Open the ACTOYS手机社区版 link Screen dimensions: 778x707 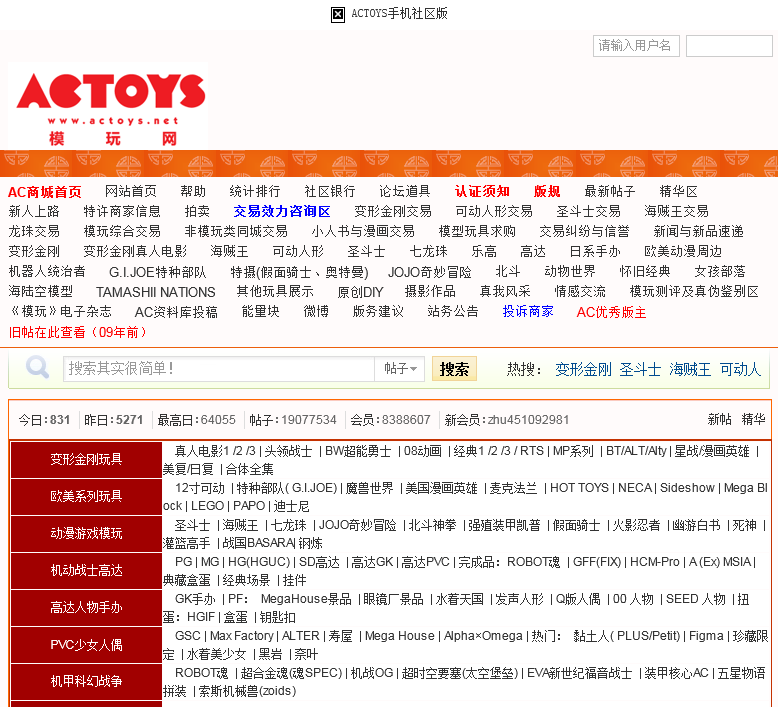point(399,13)
